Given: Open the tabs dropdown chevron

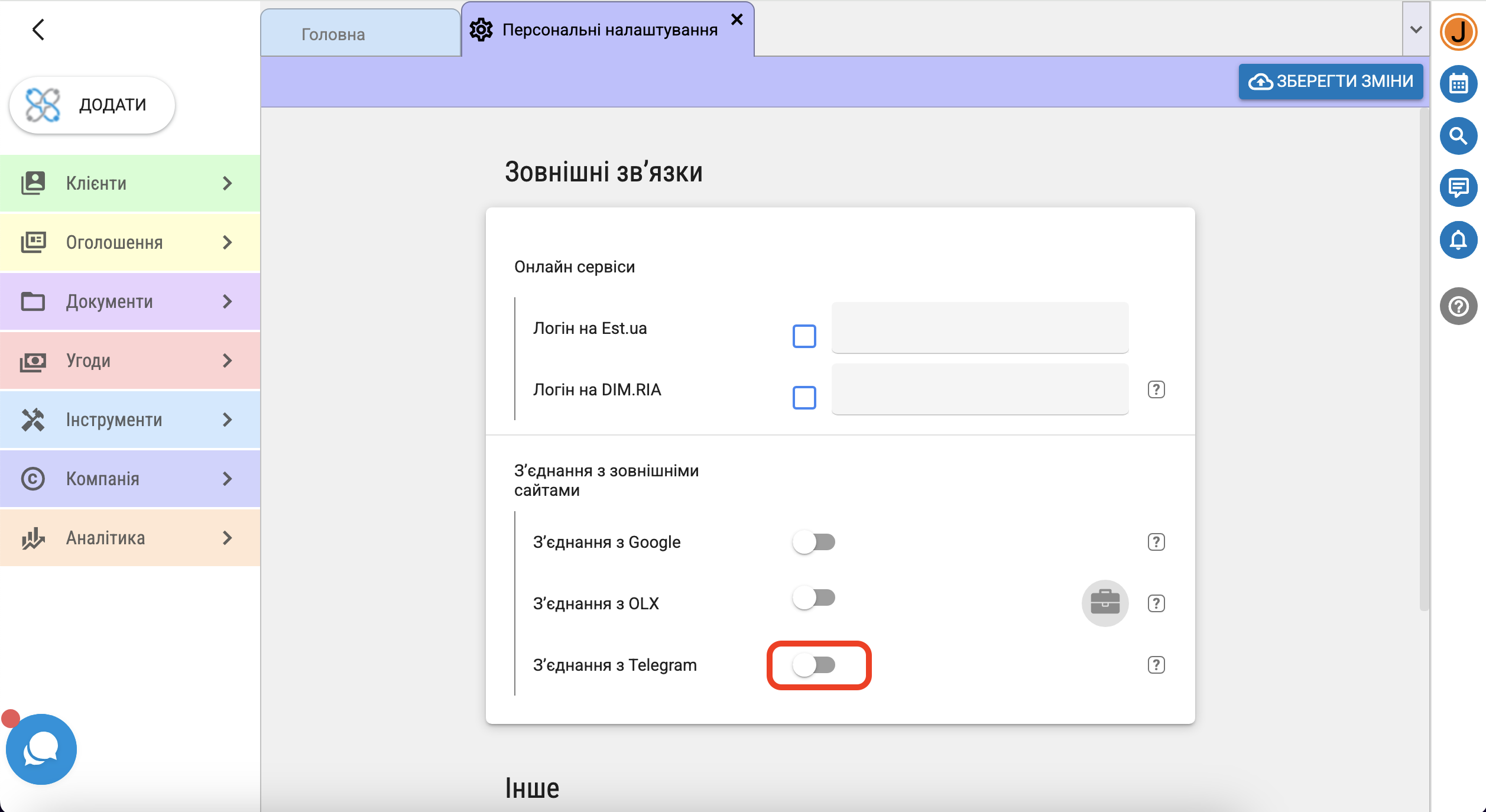Looking at the screenshot, I should pos(1416,30).
